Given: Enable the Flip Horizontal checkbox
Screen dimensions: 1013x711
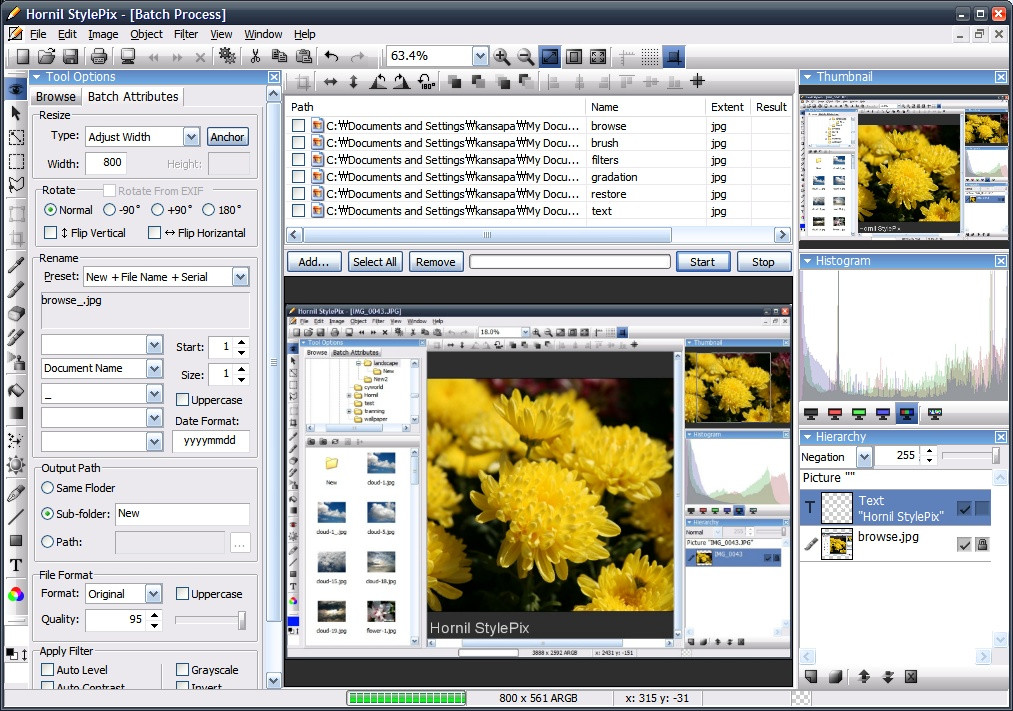Looking at the screenshot, I should point(154,232).
